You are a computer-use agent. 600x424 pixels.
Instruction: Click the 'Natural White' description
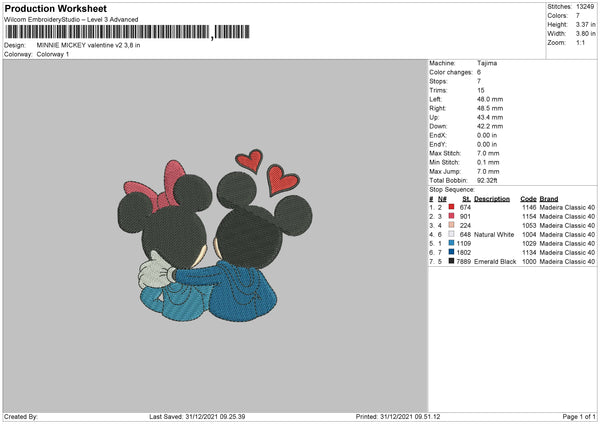click(x=494, y=235)
